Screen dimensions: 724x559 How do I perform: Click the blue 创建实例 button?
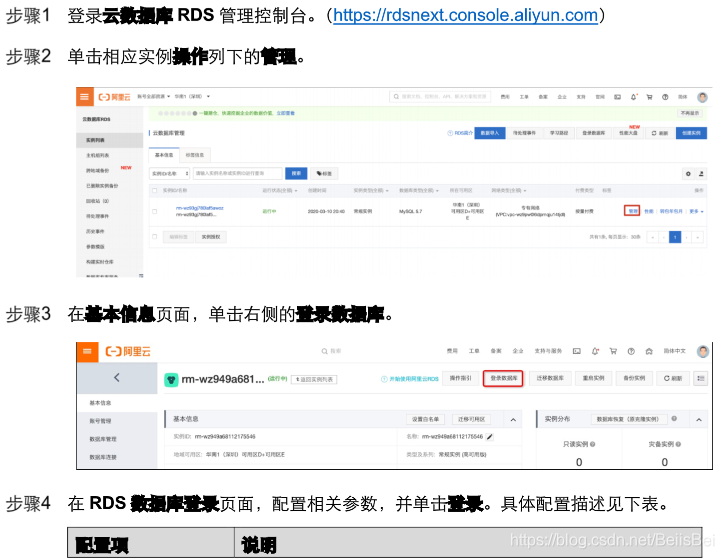coord(691,133)
